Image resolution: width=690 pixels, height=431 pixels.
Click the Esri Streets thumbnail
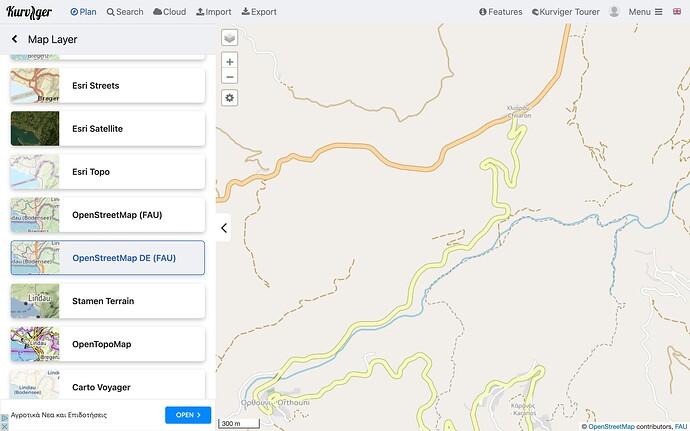(x=35, y=85)
